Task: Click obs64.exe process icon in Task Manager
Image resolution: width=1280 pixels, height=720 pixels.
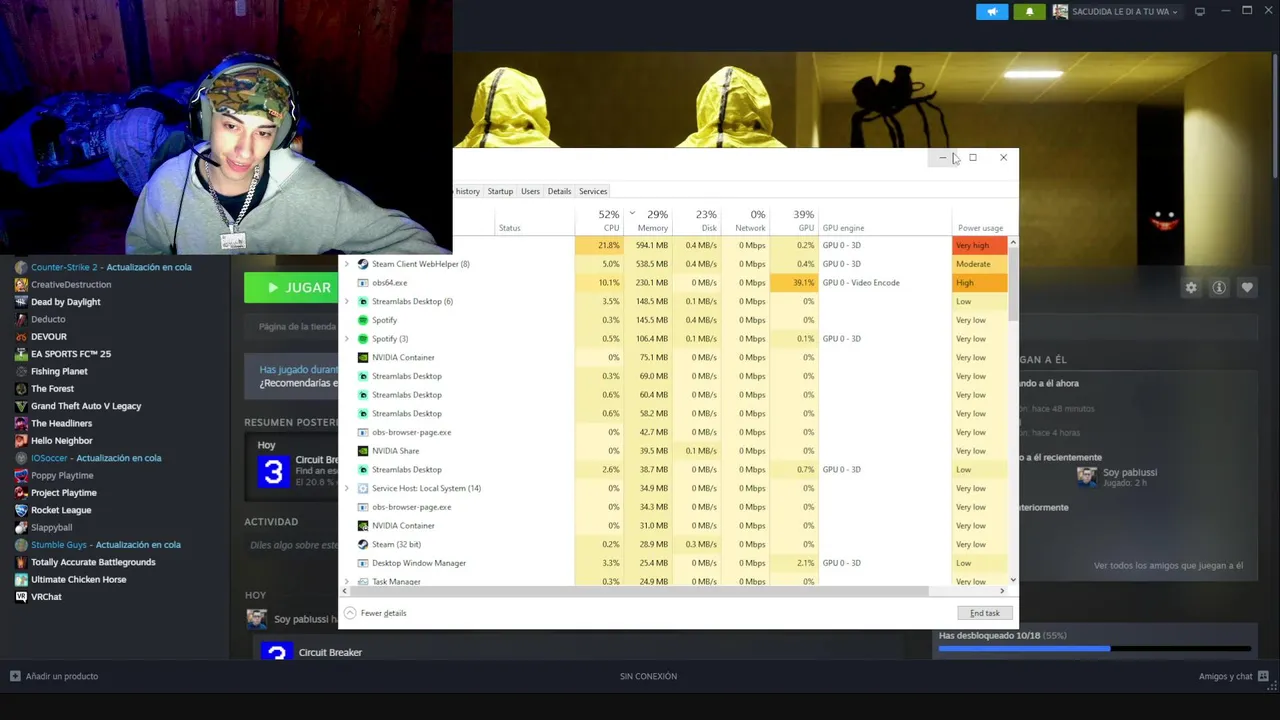Action: click(x=363, y=282)
